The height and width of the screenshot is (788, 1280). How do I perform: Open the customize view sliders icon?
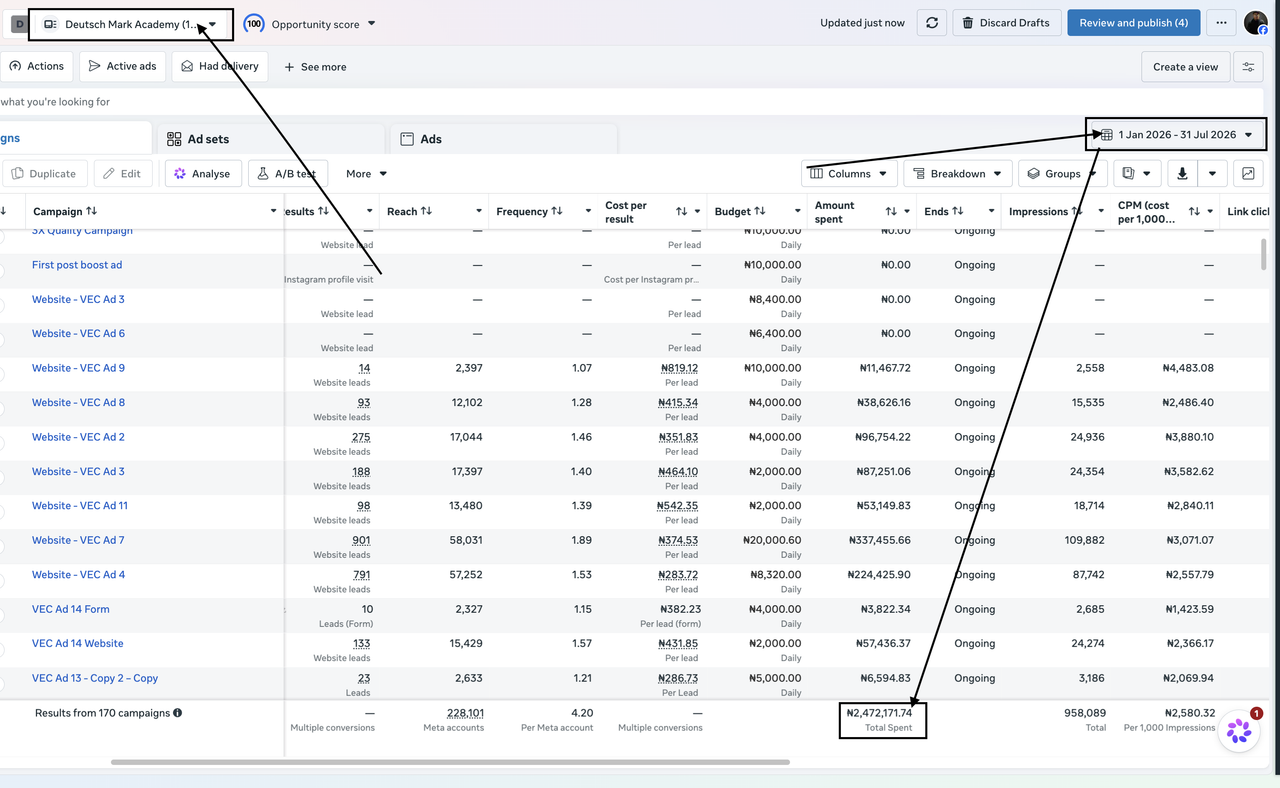tap(1248, 67)
